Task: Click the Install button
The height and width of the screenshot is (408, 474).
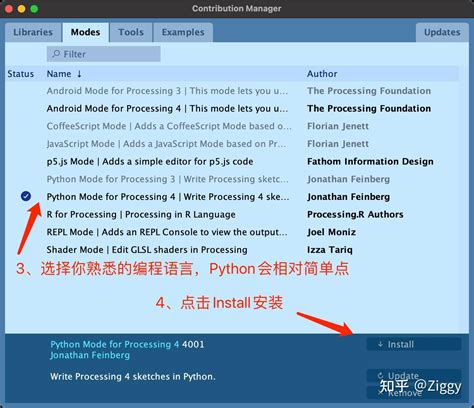Action: click(414, 344)
